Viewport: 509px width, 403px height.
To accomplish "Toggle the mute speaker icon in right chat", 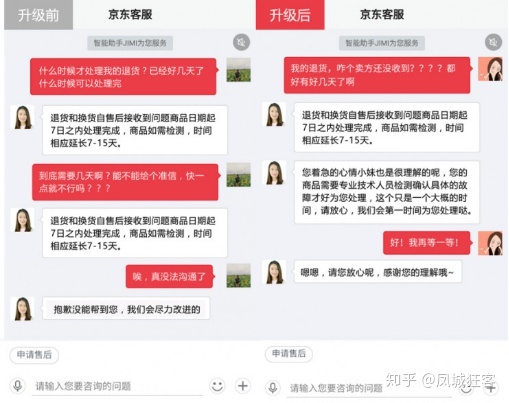I will coord(493,42).
